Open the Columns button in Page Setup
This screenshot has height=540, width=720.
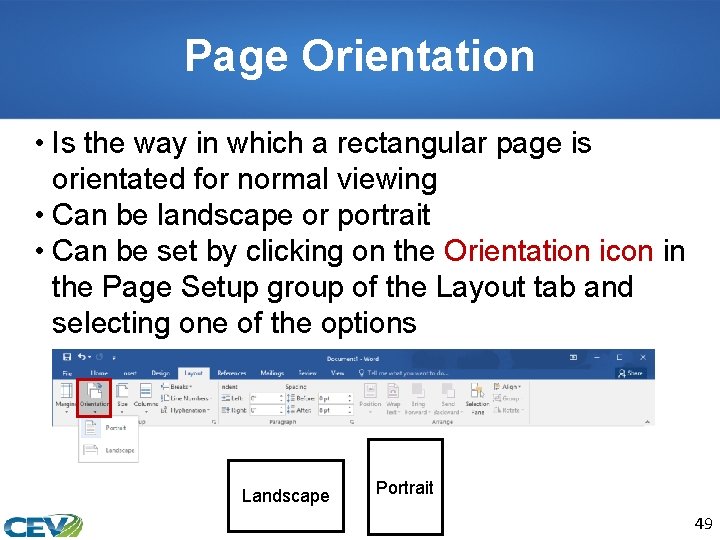pos(146,398)
